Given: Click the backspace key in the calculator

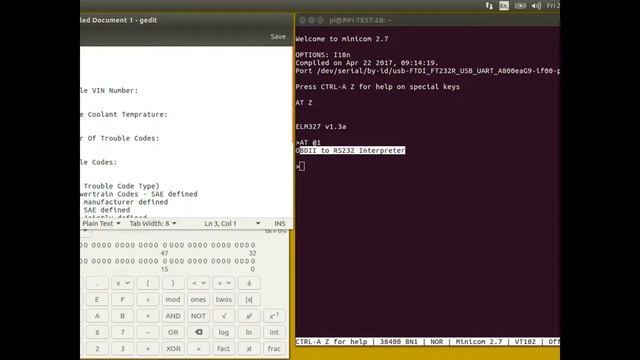Looking at the screenshot, I should (198, 332).
